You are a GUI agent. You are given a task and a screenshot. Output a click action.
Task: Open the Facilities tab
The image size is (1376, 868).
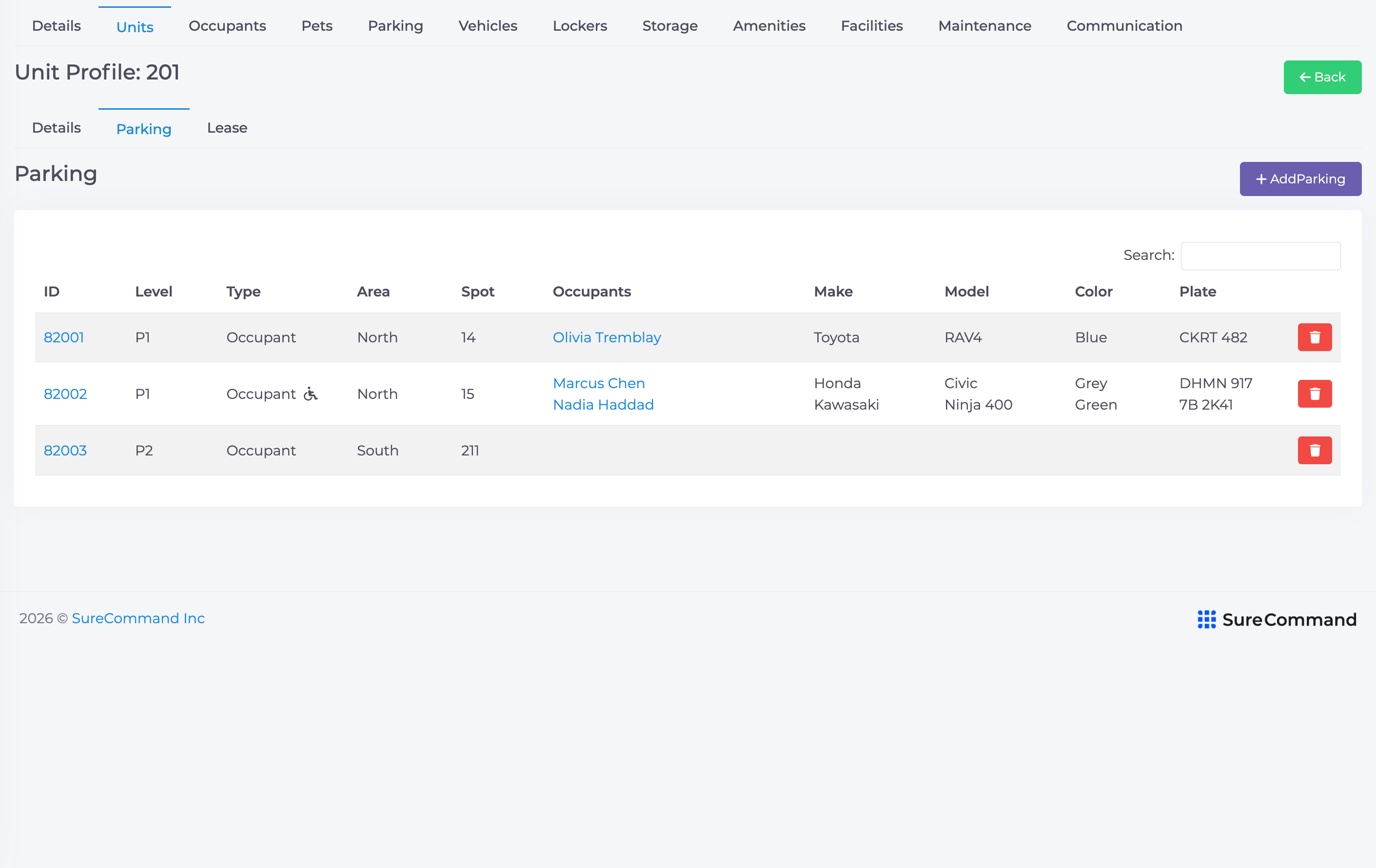pyautogui.click(x=872, y=26)
